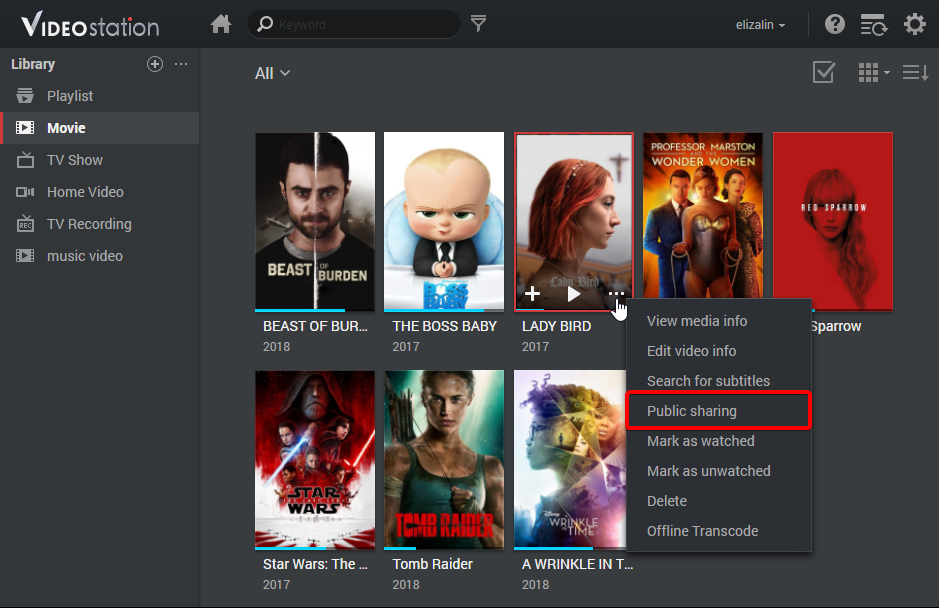Viewport: 939px width, 608px height.
Task: Open the TV Recording library
Action: pos(99,224)
